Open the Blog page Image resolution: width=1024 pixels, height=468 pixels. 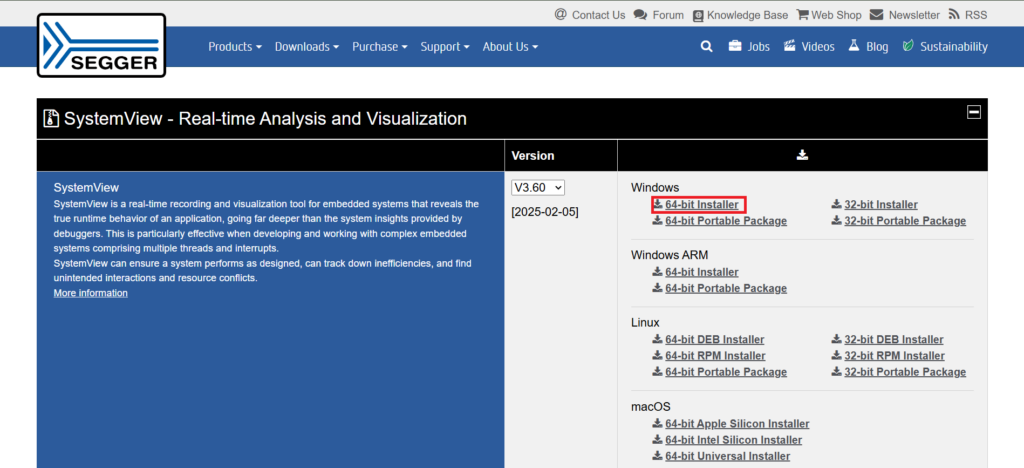[x=877, y=47]
